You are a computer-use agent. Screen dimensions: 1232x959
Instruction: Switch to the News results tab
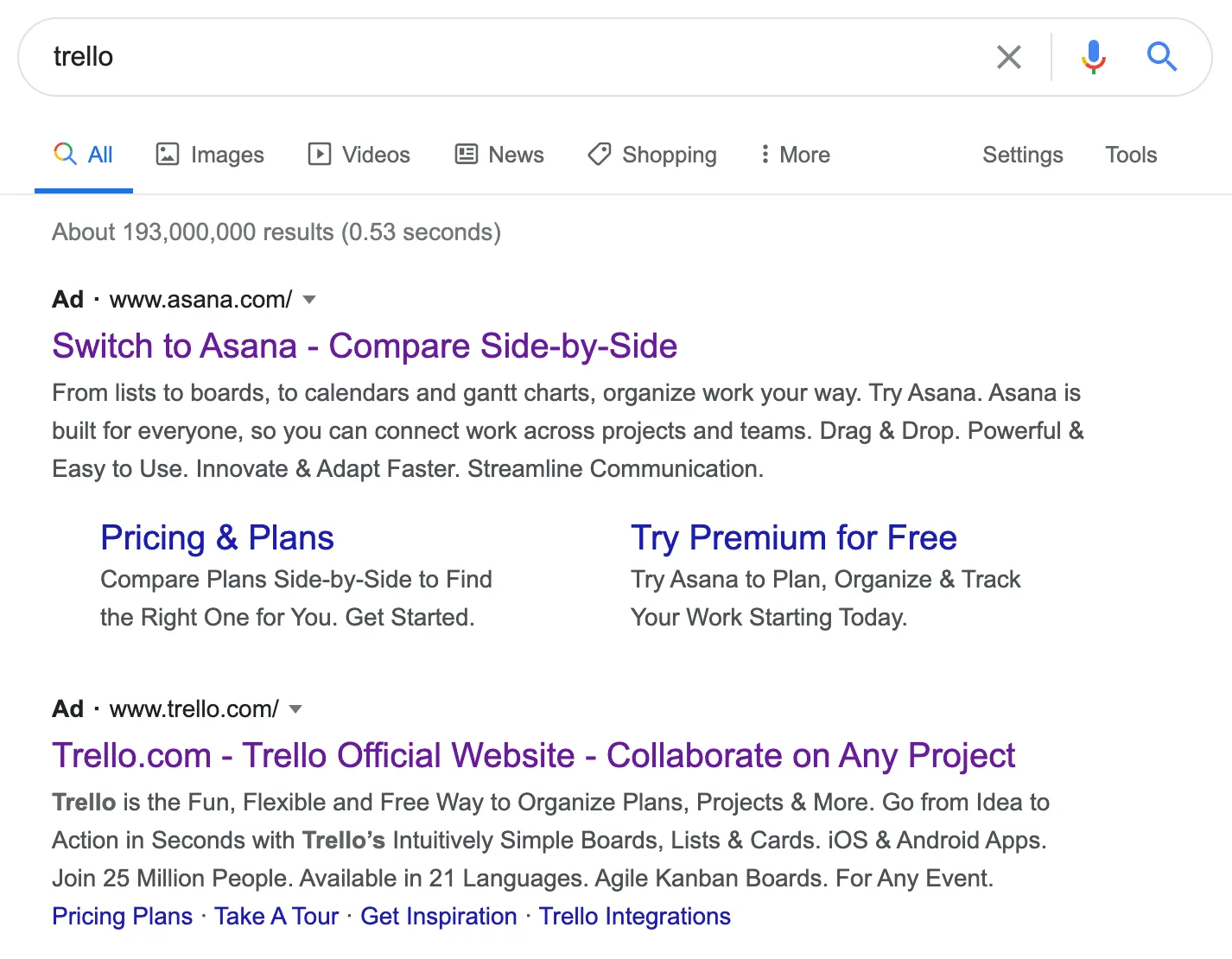point(516,155)
